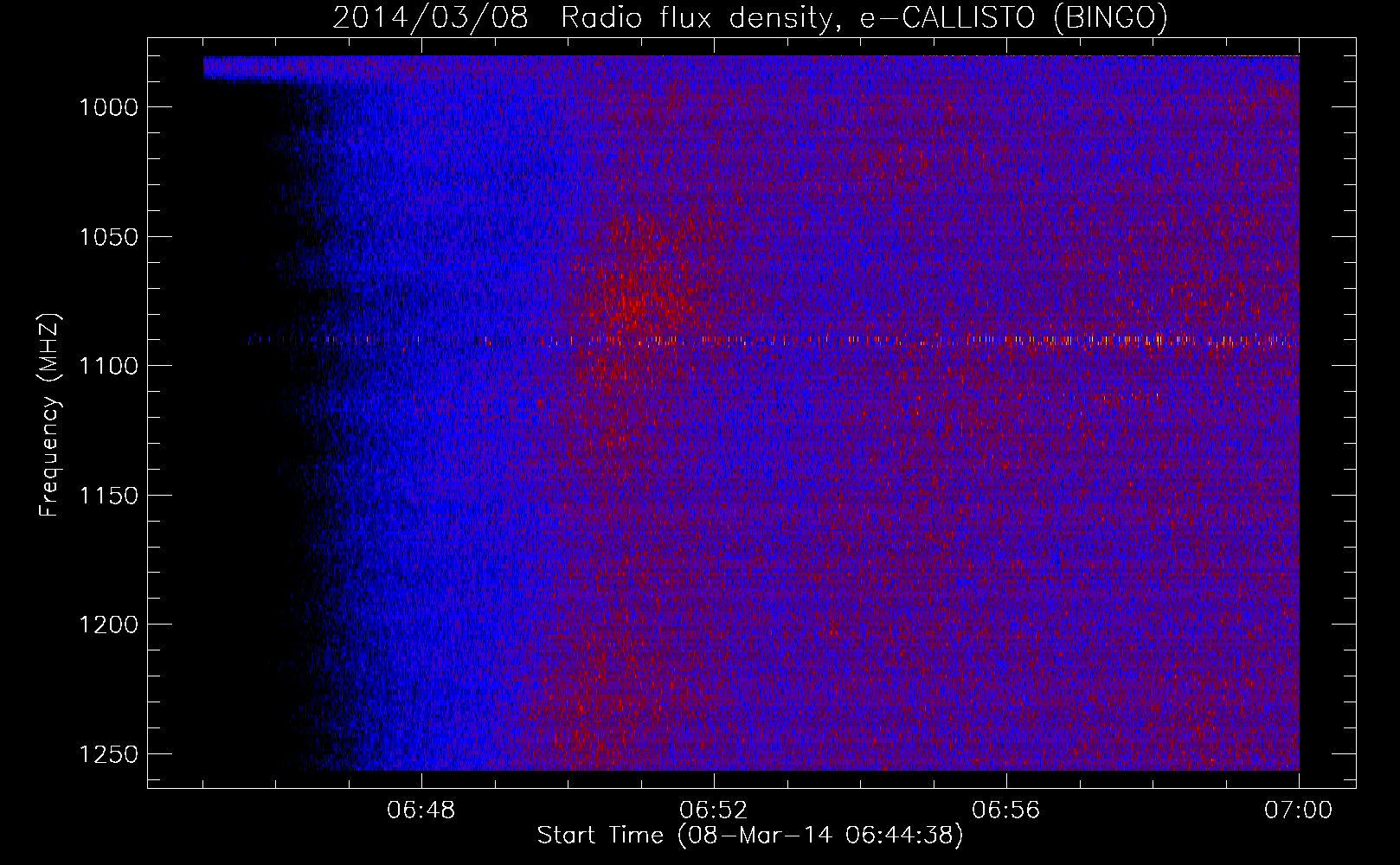Click the plot title '2014/03/08 Radio flux density, e-CALLISTO (BINGO)'
This screenshot has height=865, width=1400.
coord(750,18)
